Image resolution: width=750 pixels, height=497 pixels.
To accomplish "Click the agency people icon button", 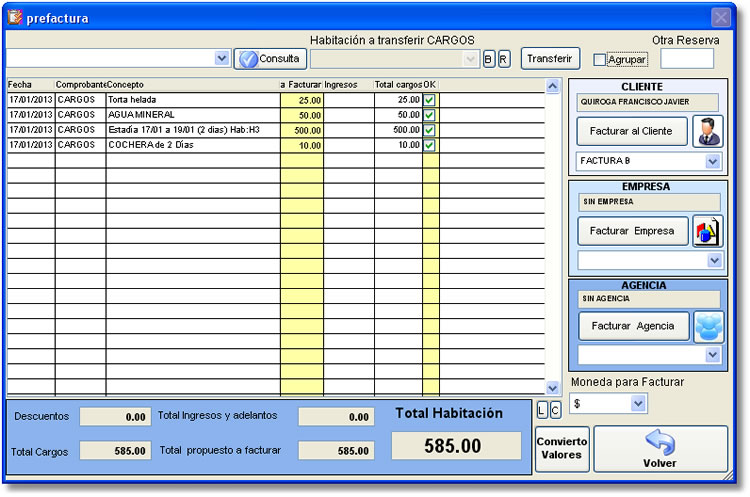I will [708, 326].
